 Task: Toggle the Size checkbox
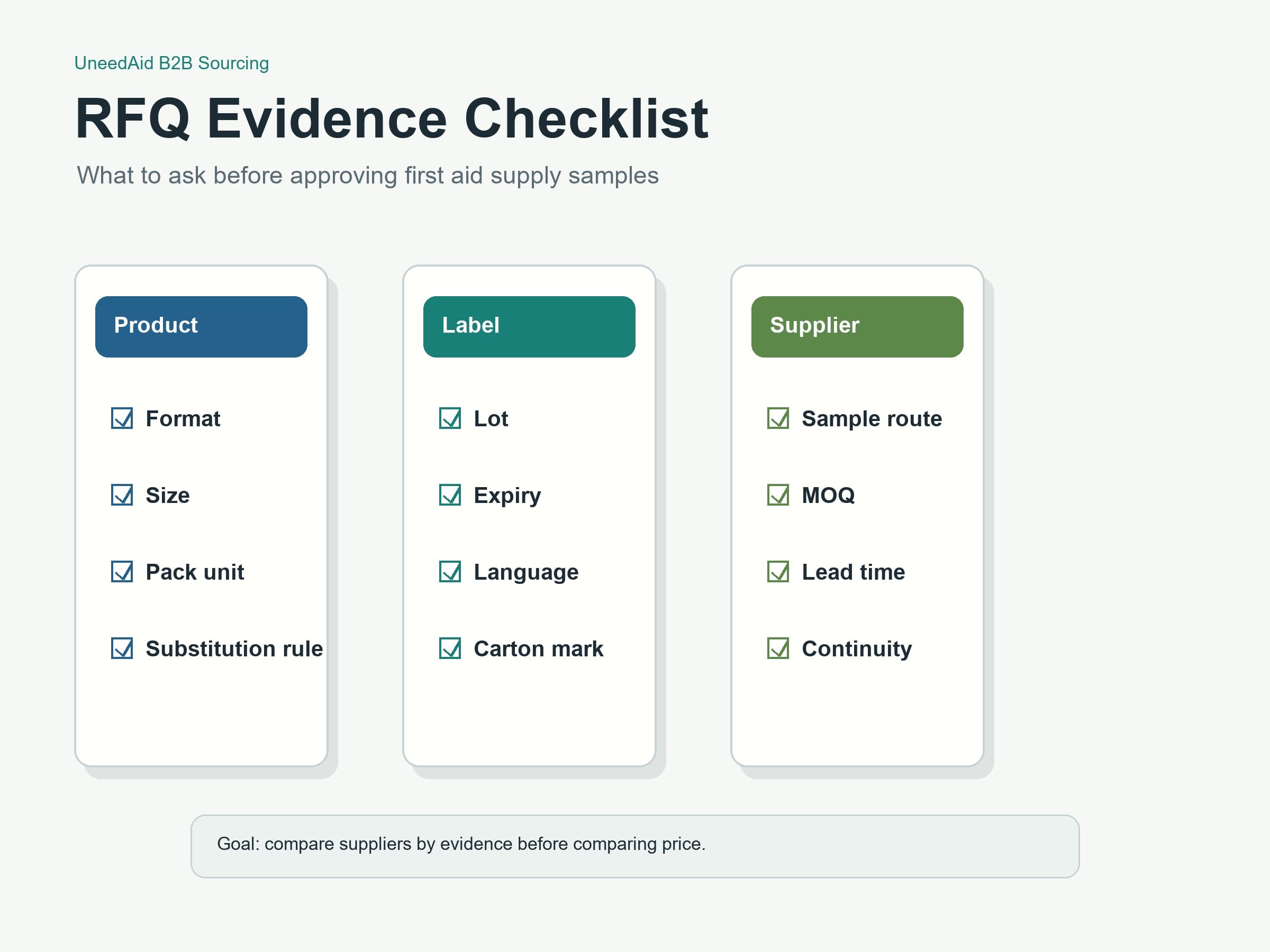click(122, 495)
